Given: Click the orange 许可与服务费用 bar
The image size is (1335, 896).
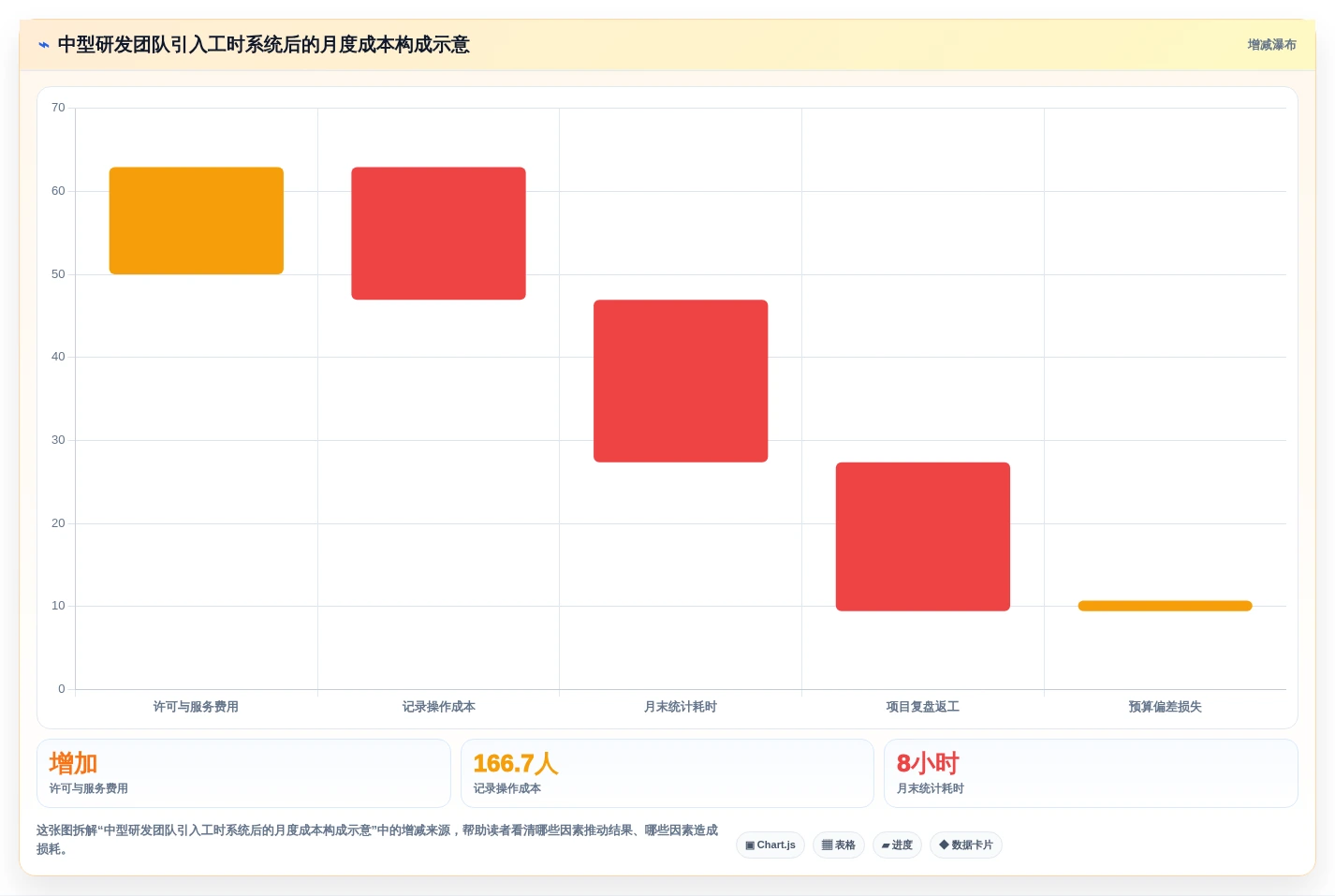Looking at the screenshot, I should (x=197, y=221).
